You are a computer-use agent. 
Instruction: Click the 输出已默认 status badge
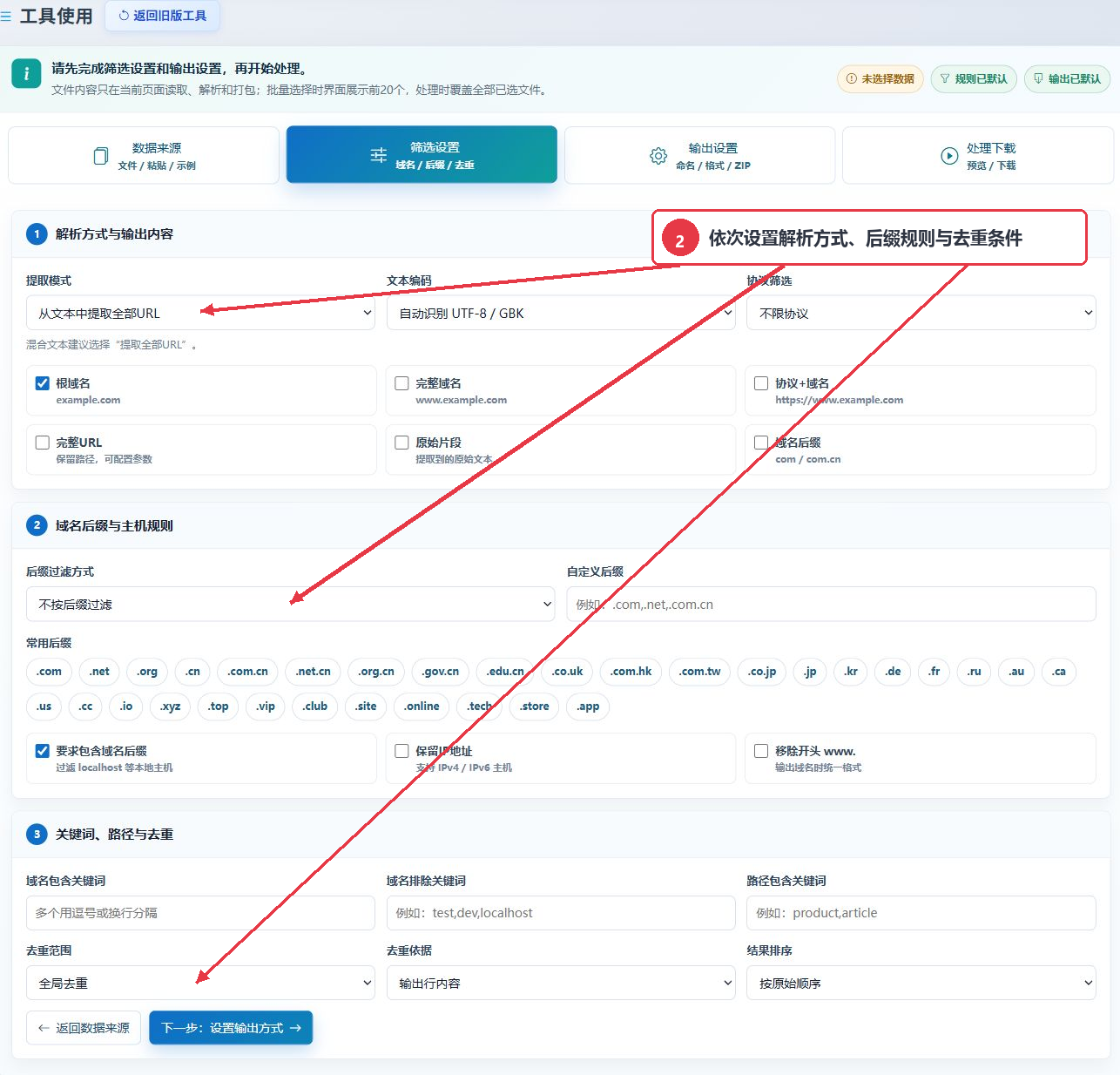1067,78
